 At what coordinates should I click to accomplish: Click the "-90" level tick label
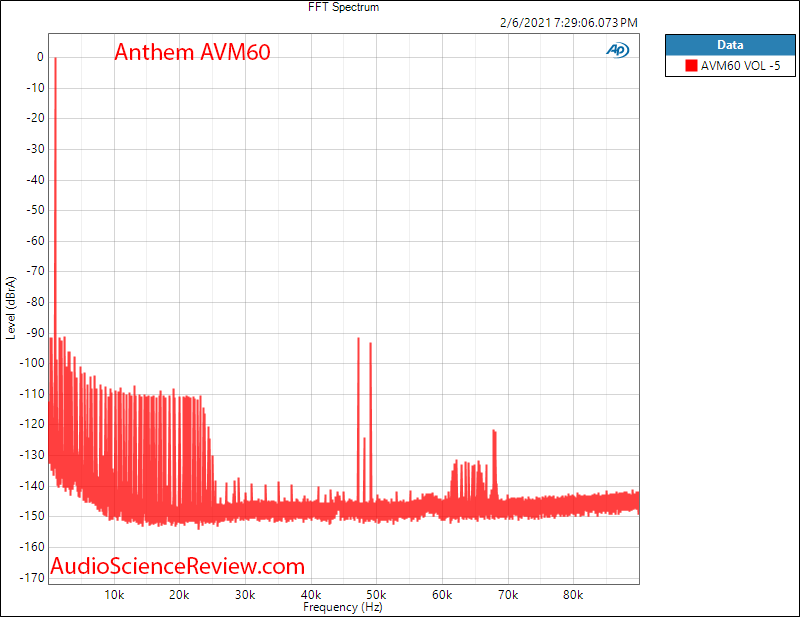pyautogui.click(x=35, y=332)
